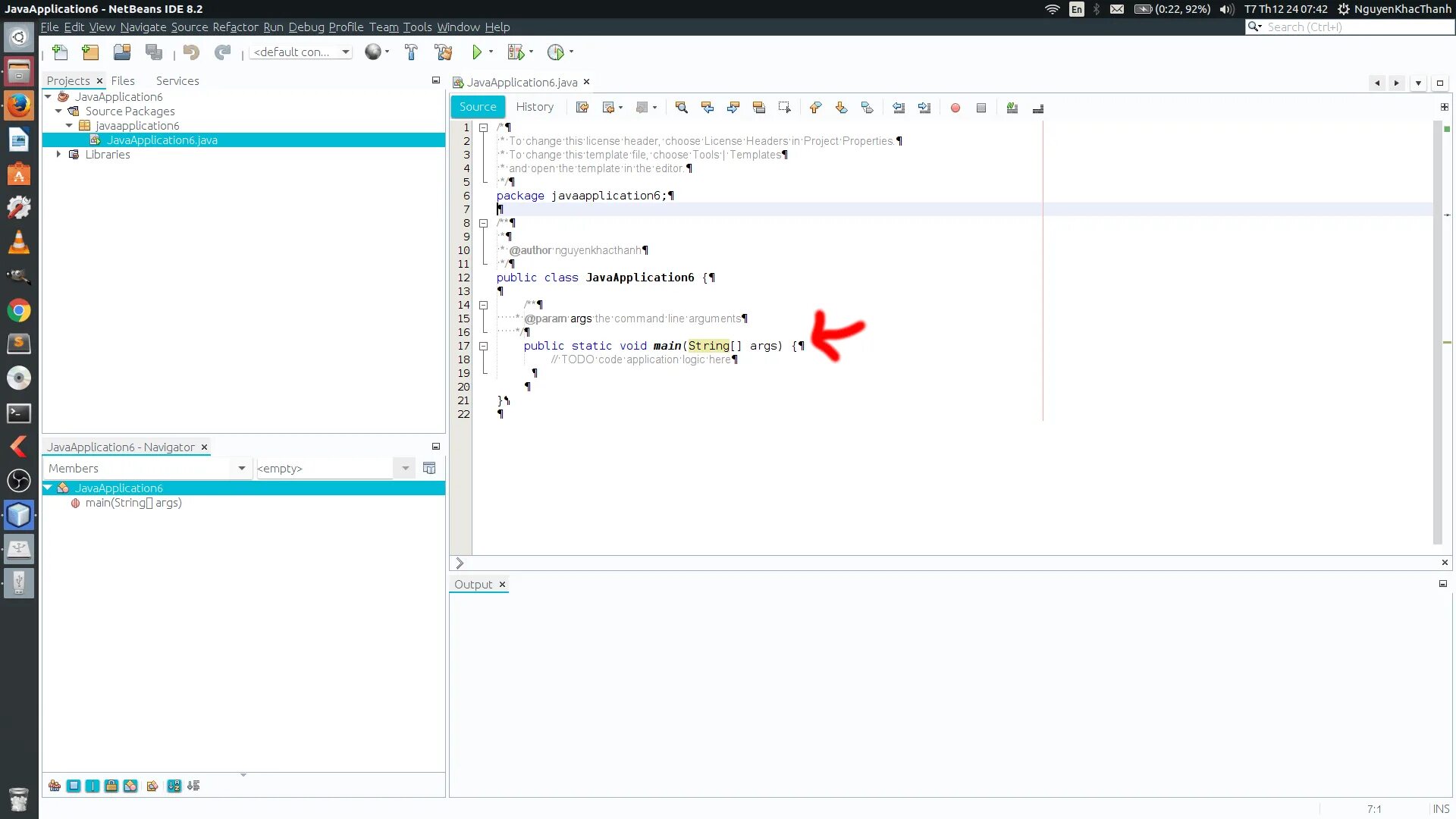This screenshot has width=1456, height=819.
Task: Click Toggle Bookmark icon in editor toolbar
Action: pos(867,108)
